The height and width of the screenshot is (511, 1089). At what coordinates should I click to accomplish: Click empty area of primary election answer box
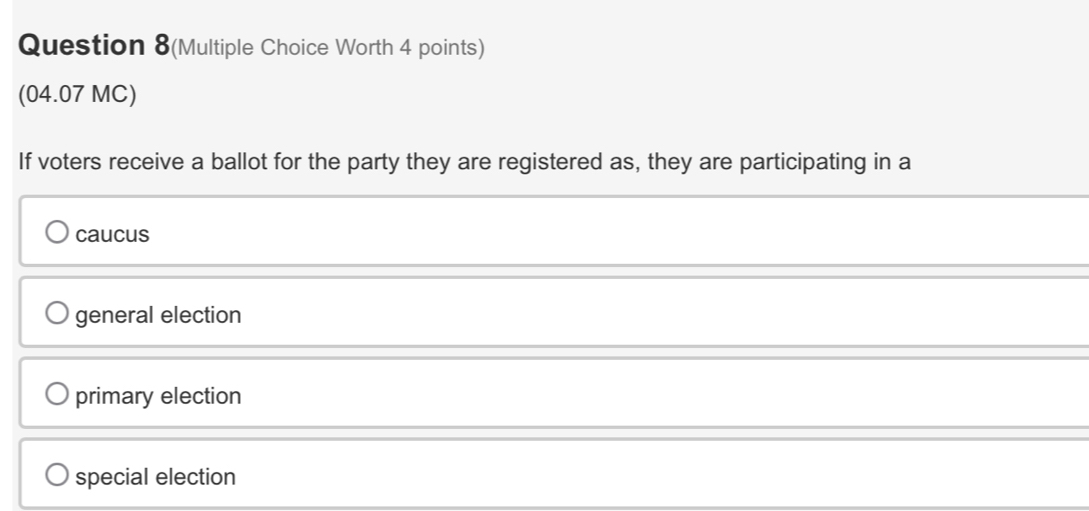[x=600, y=397]
